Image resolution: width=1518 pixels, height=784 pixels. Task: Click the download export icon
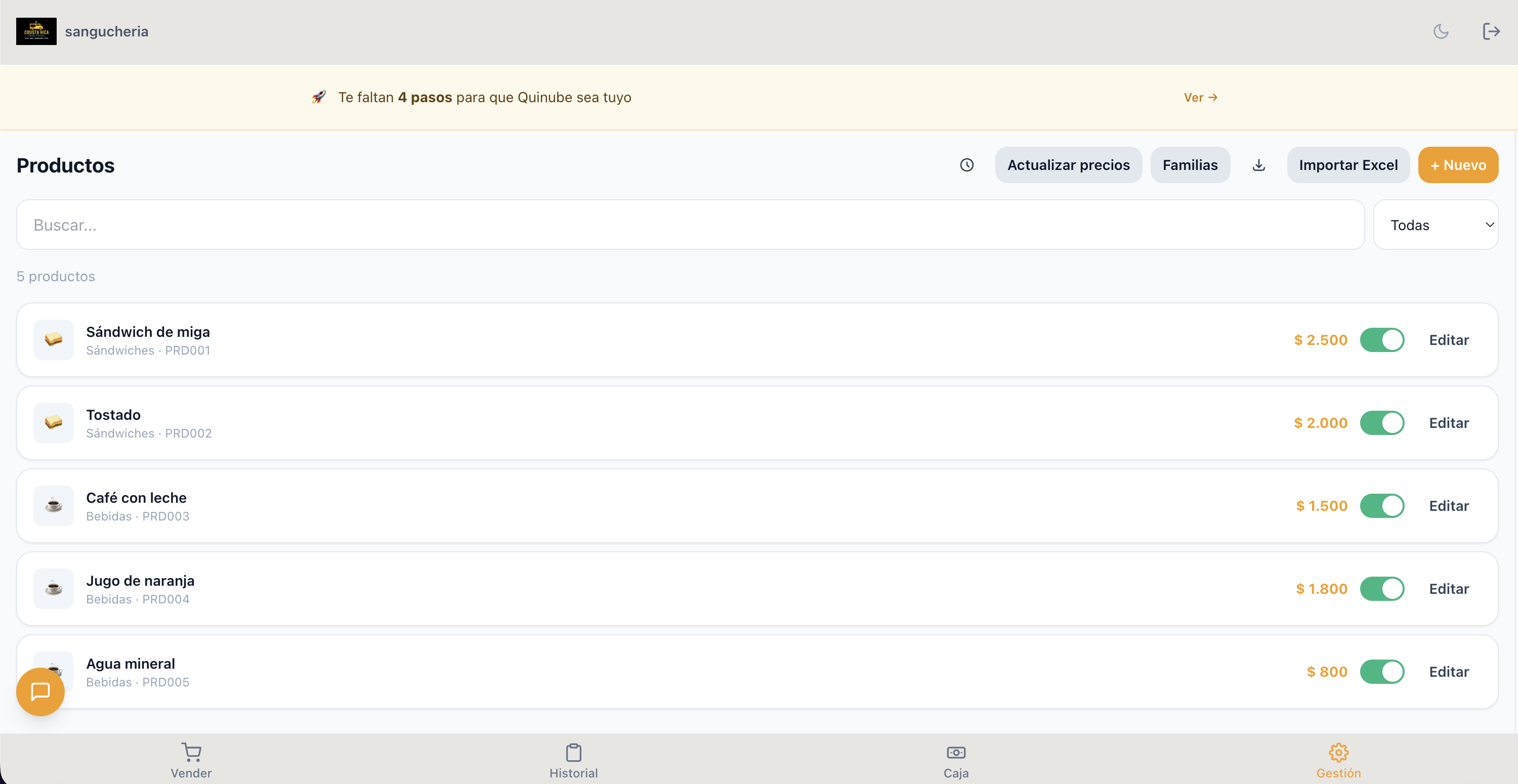1259,165
